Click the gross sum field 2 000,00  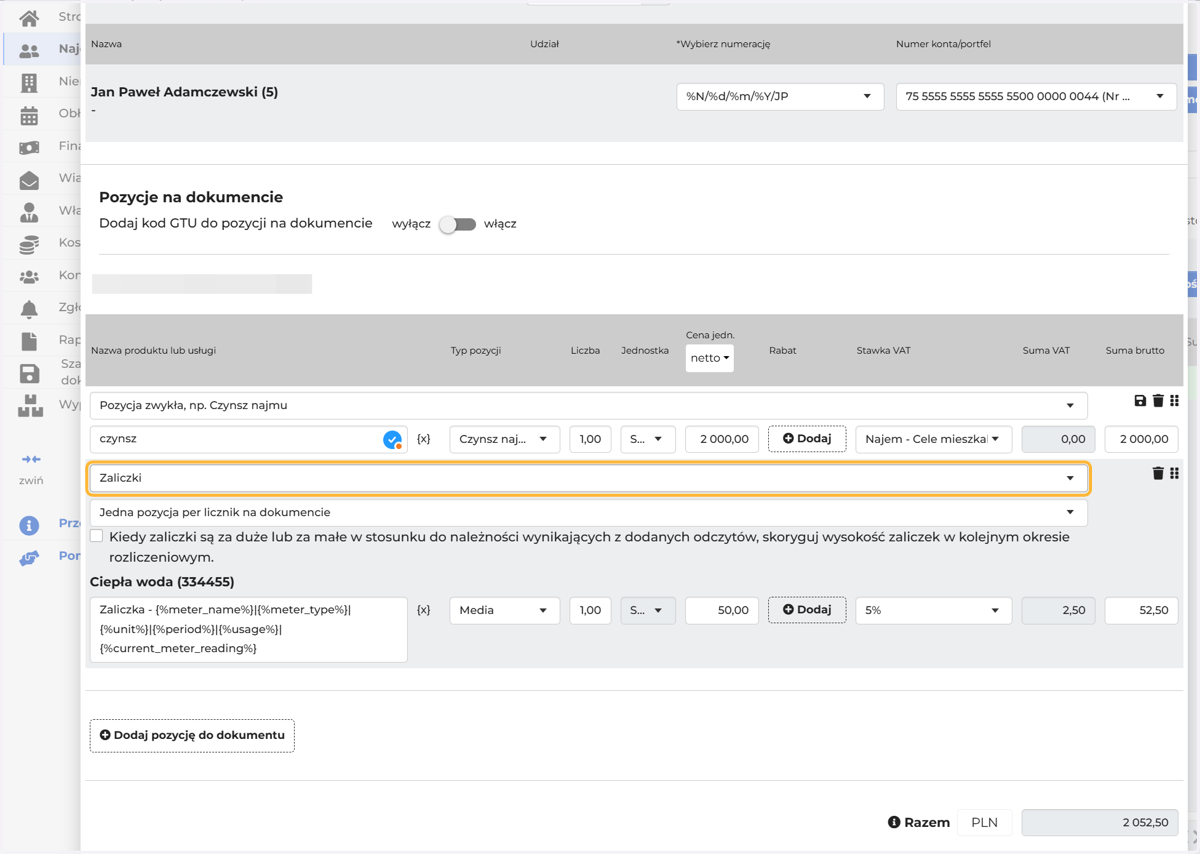[x=1142, y=439]
